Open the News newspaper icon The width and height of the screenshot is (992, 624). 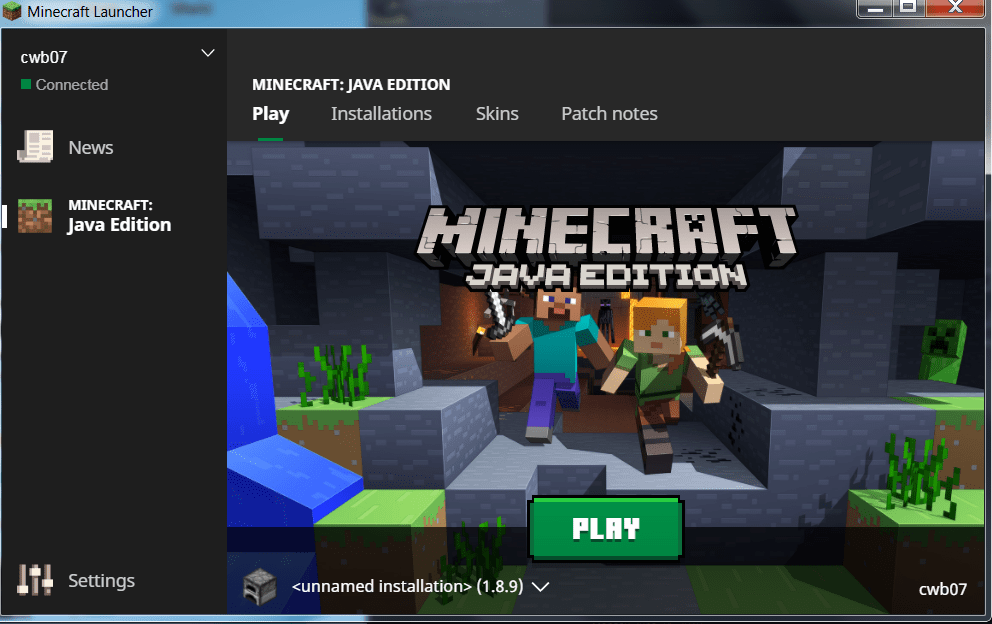coord(35,147)
